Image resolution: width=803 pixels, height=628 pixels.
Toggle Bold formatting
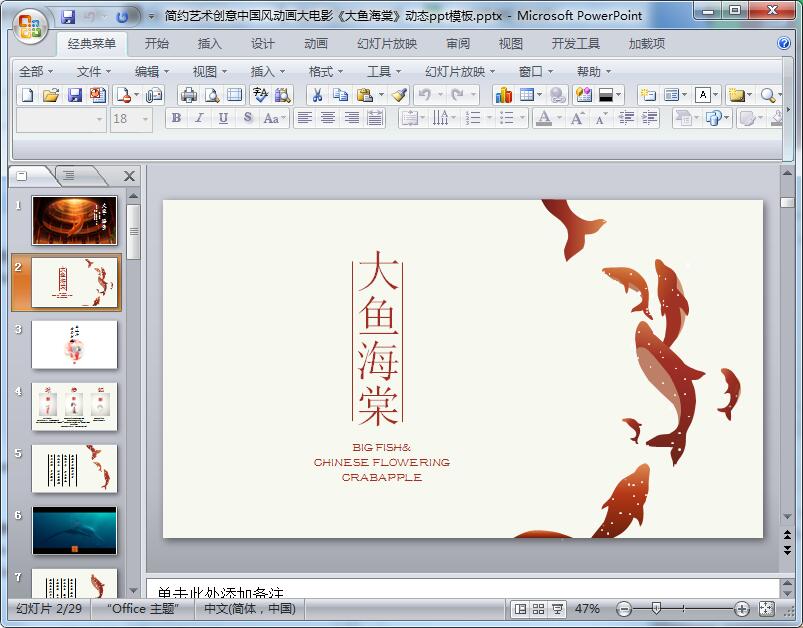coord(176,118)
